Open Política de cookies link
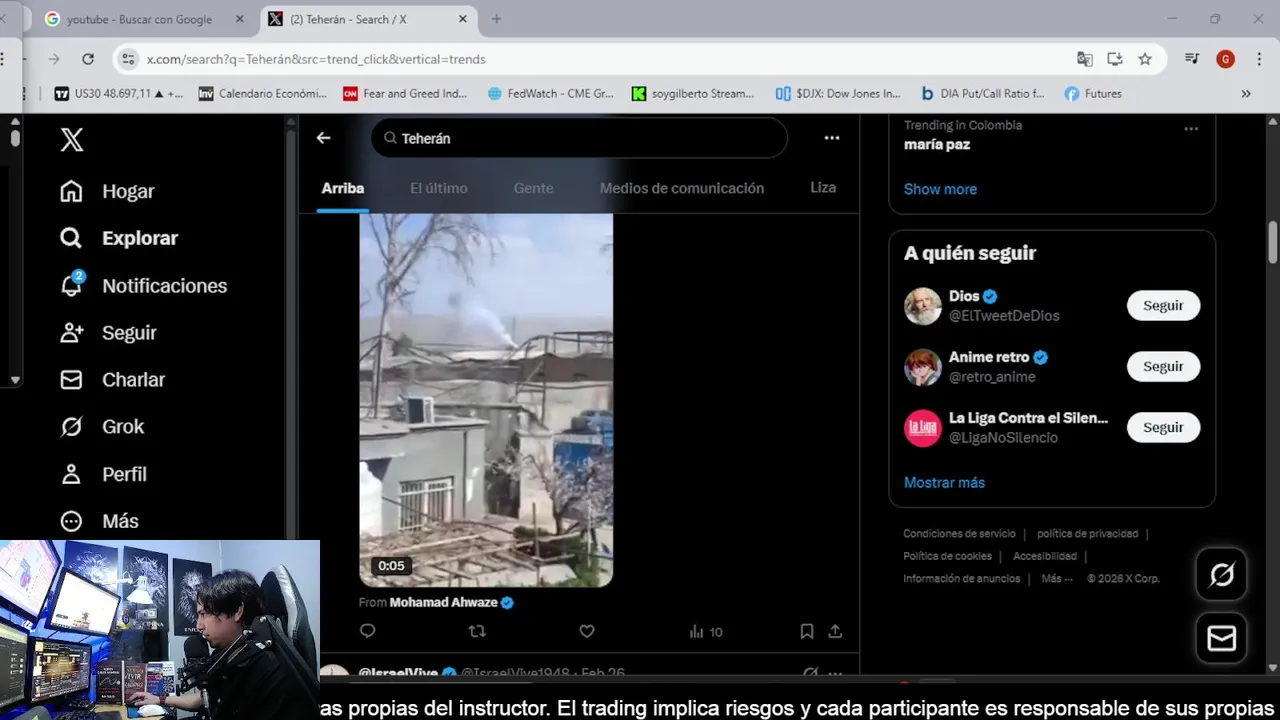Screen dimensions: 1280x720 [x=947, y=556]
